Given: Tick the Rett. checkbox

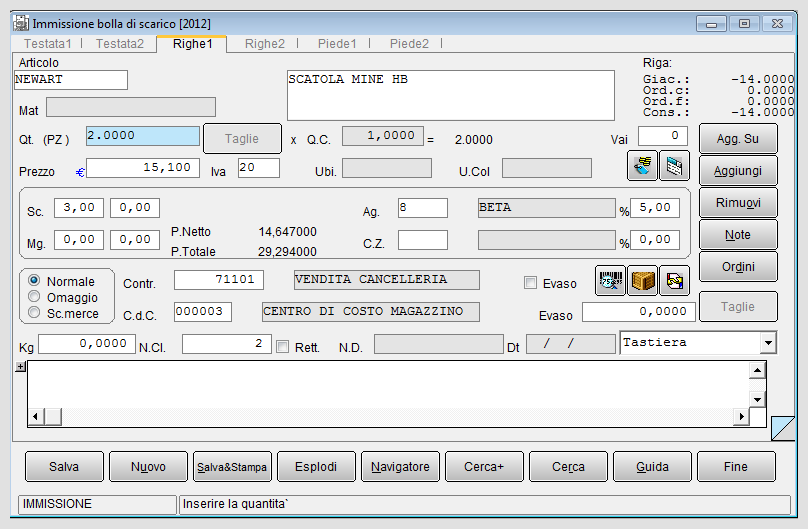Looking at the screenshot, I should (282, 347).
